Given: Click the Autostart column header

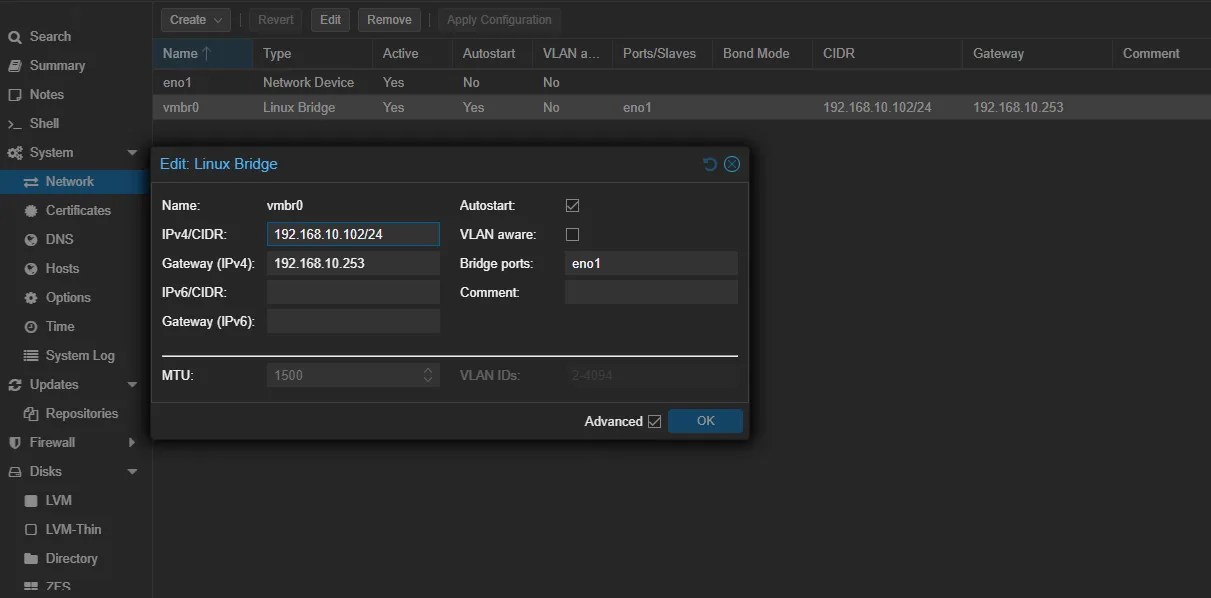Looking at the screenshot, I should pyautogui.click(x=492, y=54).
